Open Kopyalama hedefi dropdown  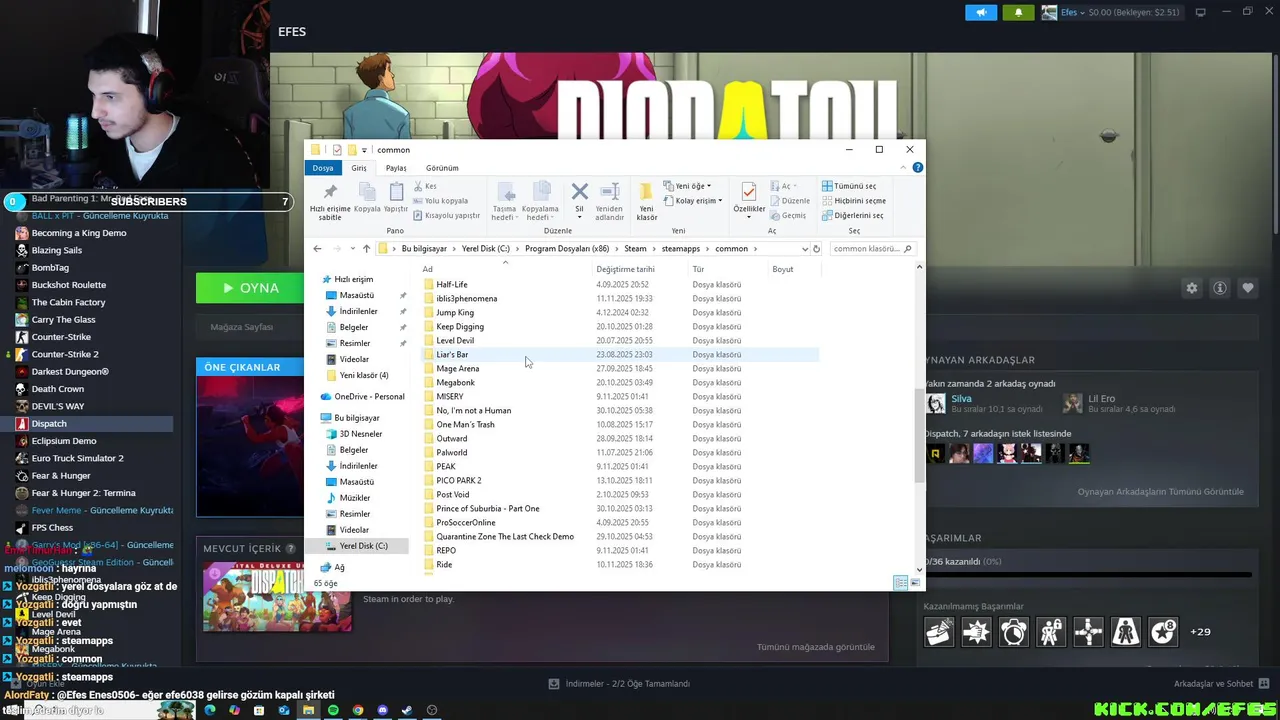click(x=540, y=201)
